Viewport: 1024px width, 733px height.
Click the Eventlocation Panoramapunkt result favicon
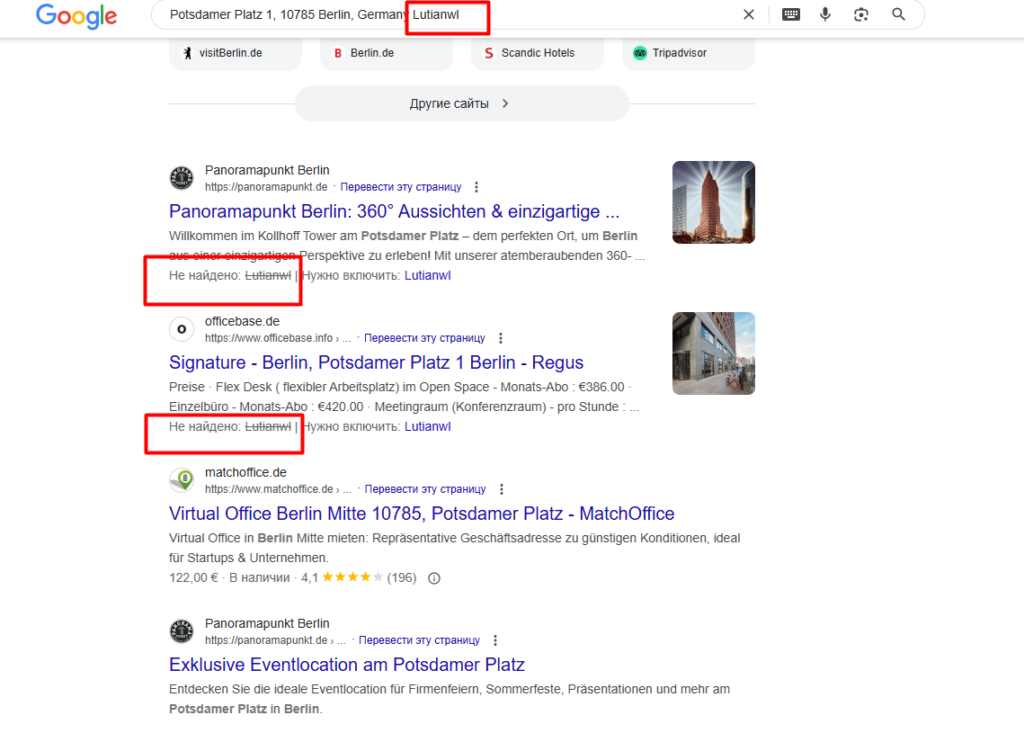tap(182, 631)
